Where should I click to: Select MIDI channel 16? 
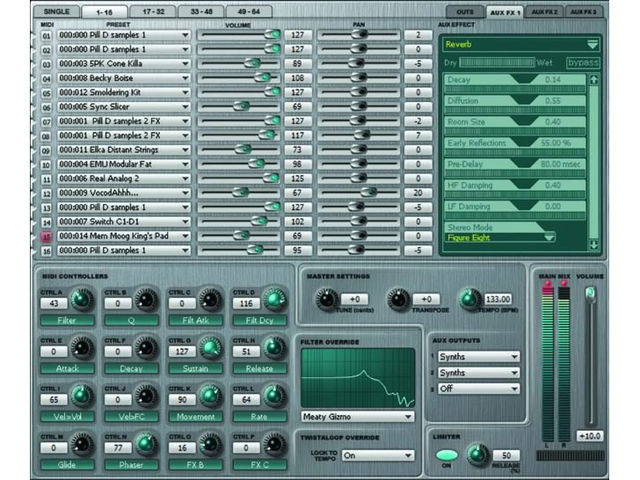(46, 251)
